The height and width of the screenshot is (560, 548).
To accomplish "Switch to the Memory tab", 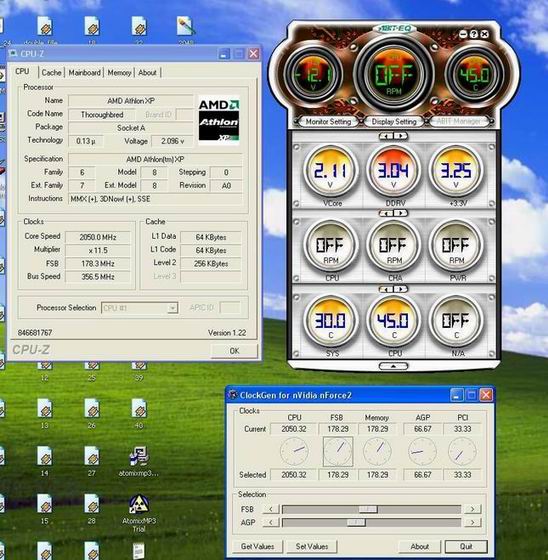I will click(119, 72).
